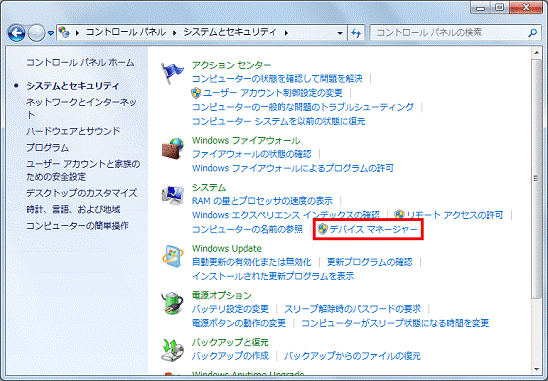This screenshot has height=381, width=548.
Task: Select システムとセキュリティ in sidebar
Action: coord(73,86)
